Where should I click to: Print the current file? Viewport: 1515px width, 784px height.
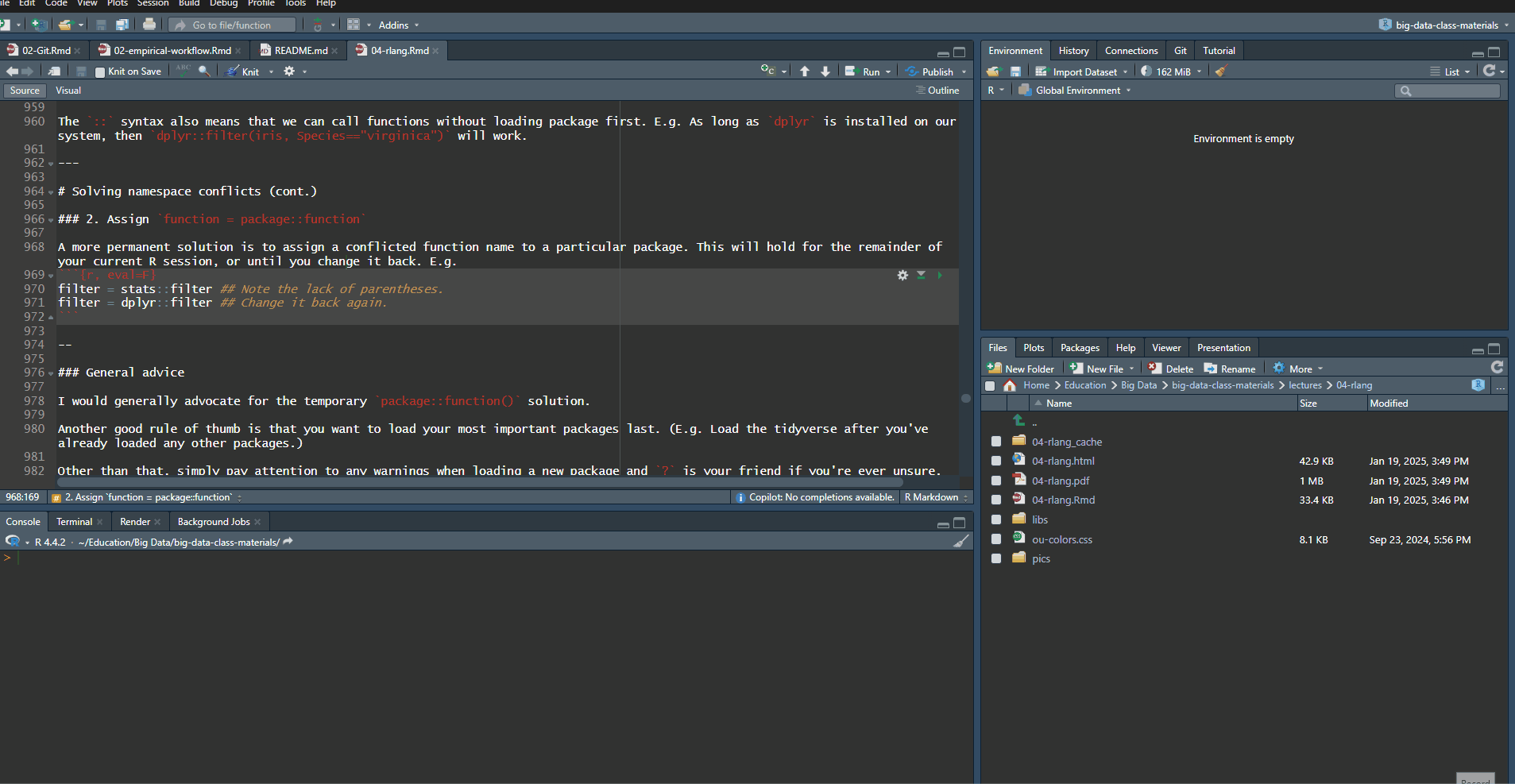[149, 25]
